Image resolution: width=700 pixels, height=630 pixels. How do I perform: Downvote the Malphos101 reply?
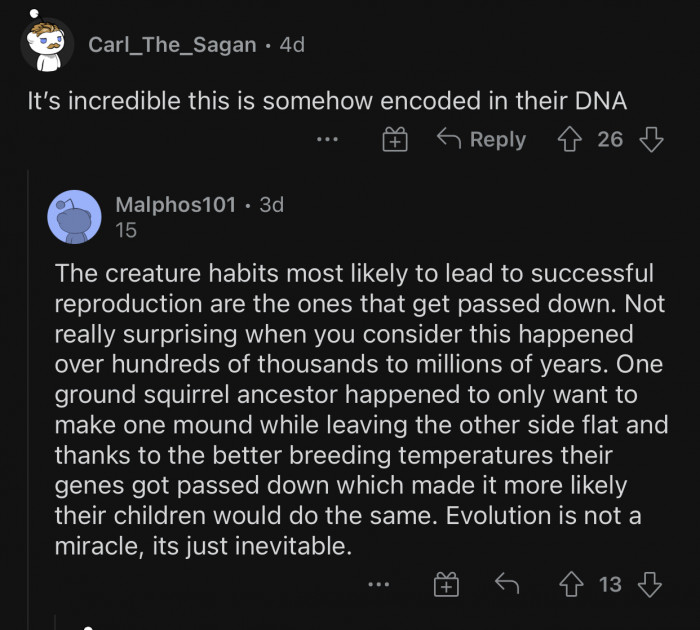point(651,584)
